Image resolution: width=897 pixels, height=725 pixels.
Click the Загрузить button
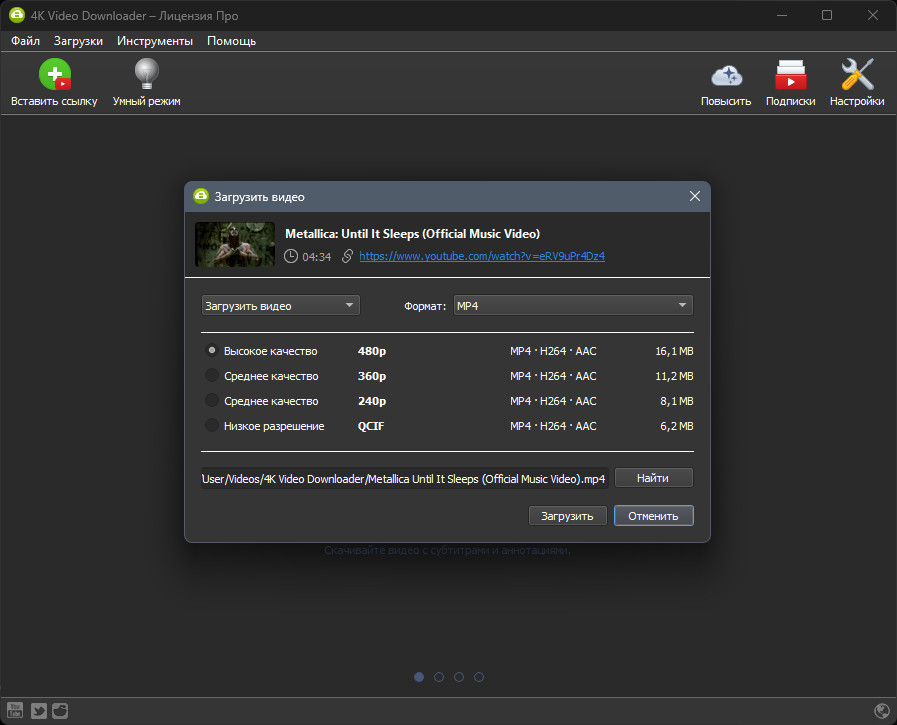point(567,516)
